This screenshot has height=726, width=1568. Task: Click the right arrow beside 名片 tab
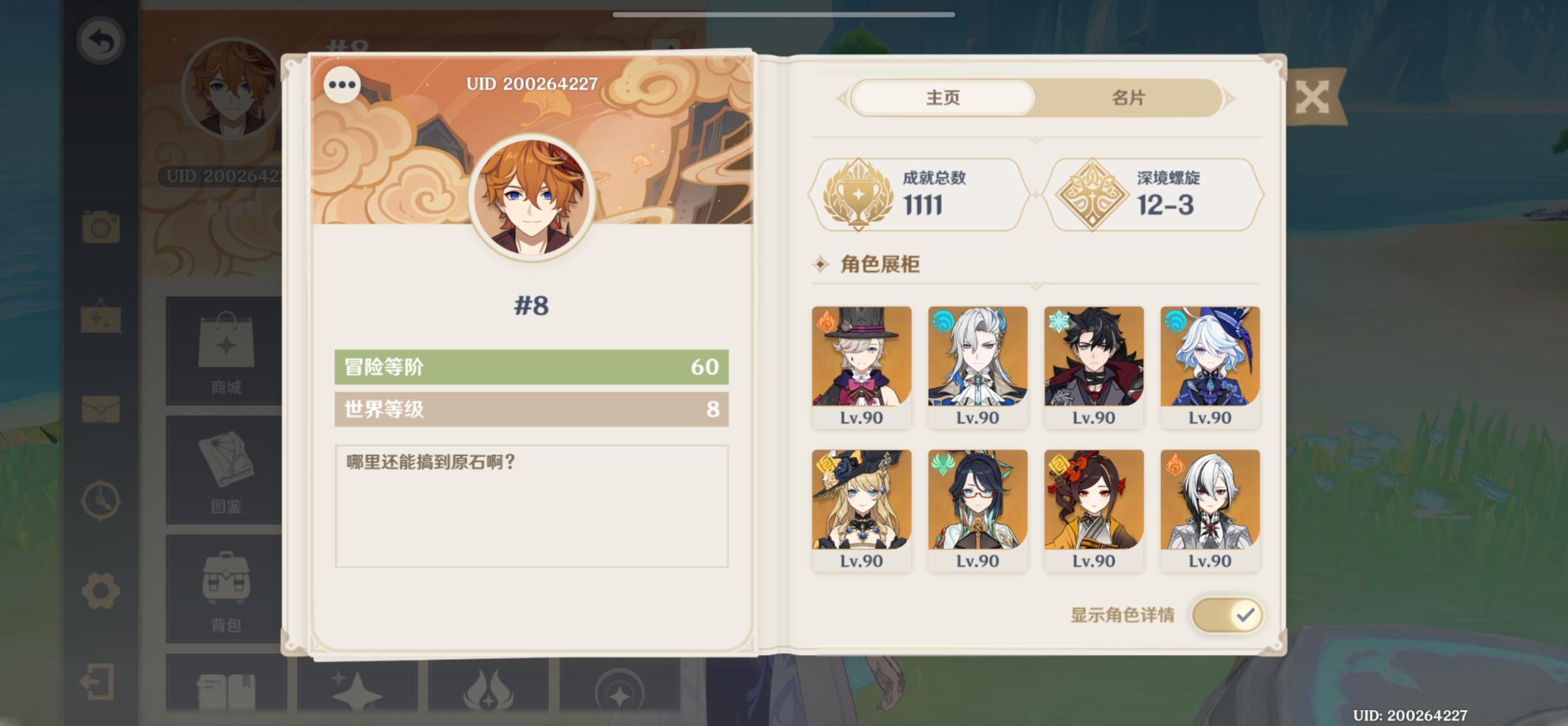1230,98
